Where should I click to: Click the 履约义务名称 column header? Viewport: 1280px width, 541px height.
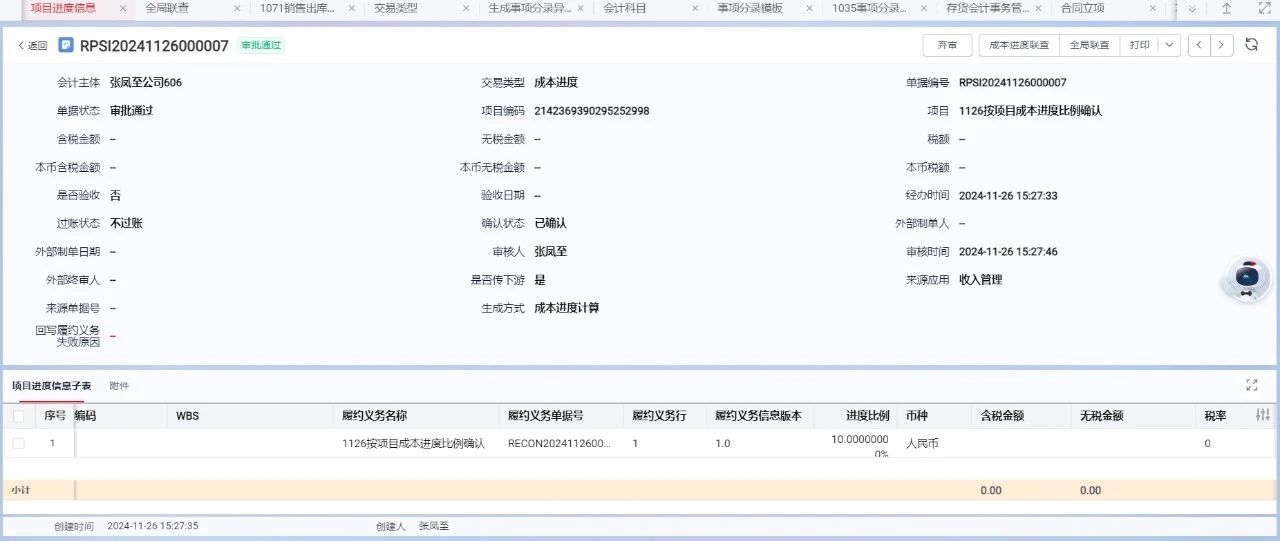click(x=374, y=416)
